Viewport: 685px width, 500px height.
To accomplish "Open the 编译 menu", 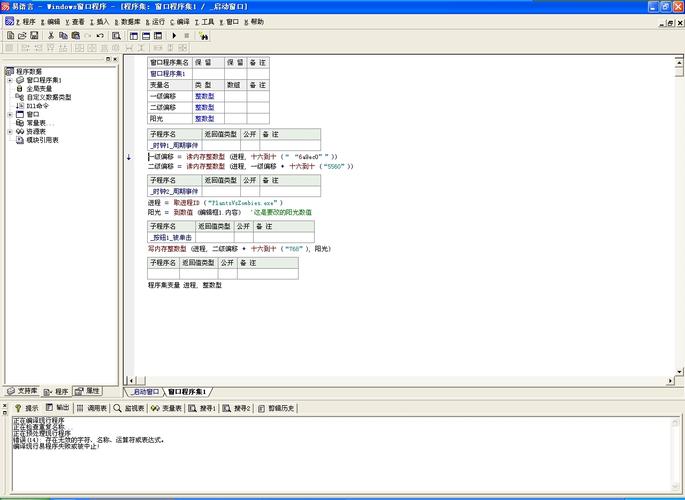I will point(180,21).
